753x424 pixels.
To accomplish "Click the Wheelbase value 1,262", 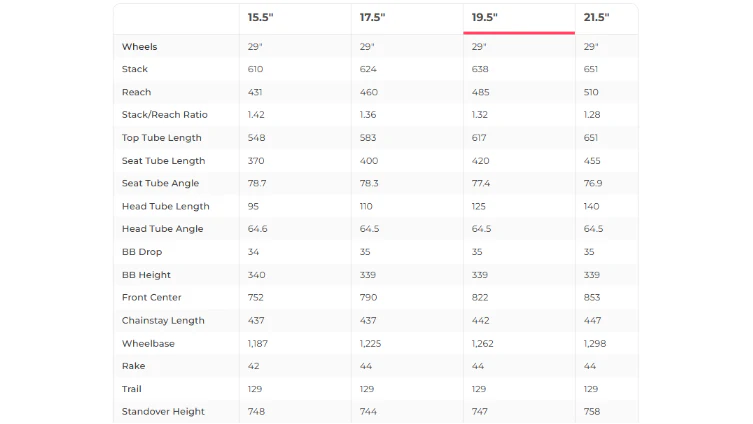I will tap(482, 344).
